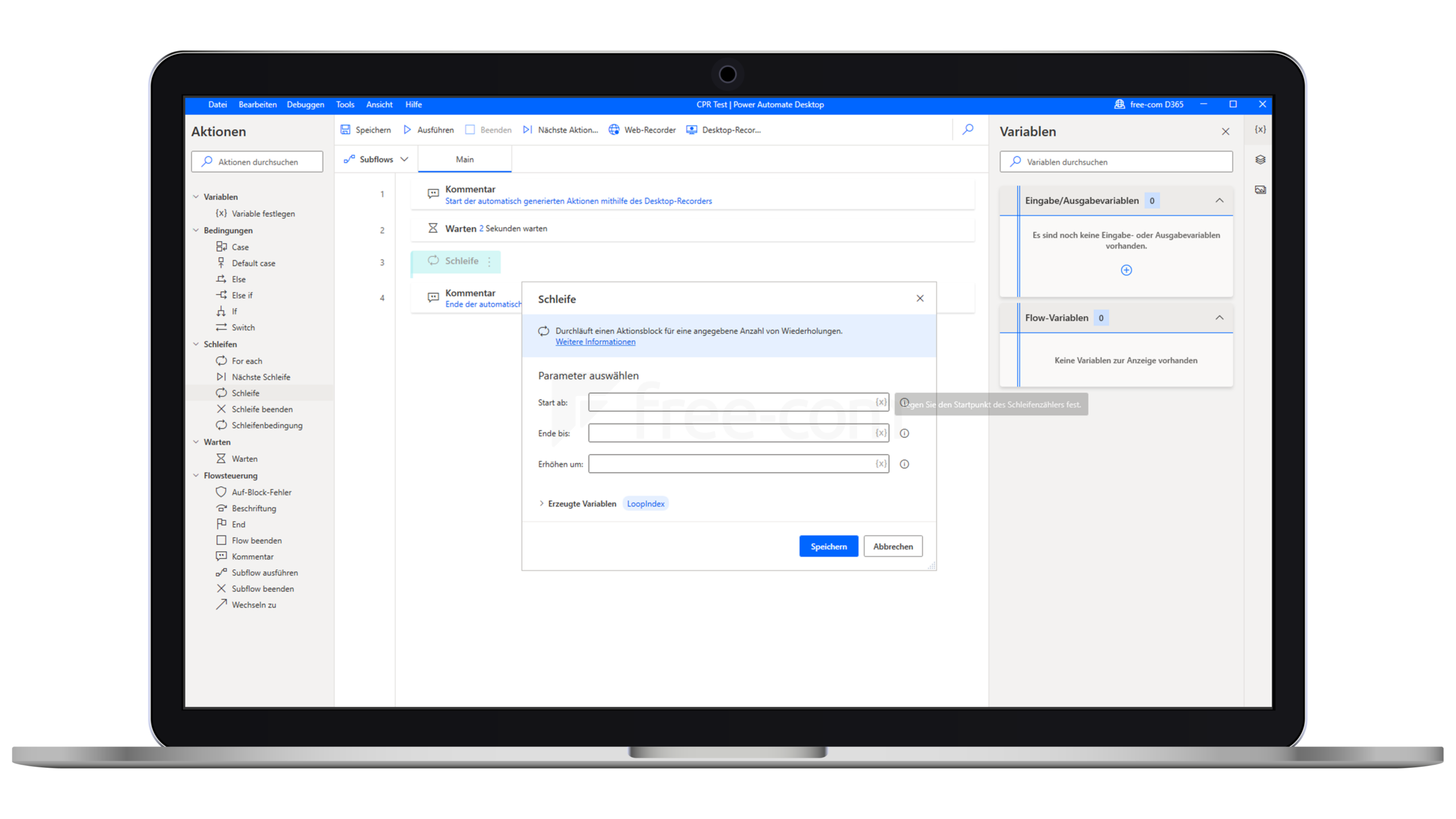Click the Debuggen menu item
This screenshot has width=1456, height=819.
305,104
